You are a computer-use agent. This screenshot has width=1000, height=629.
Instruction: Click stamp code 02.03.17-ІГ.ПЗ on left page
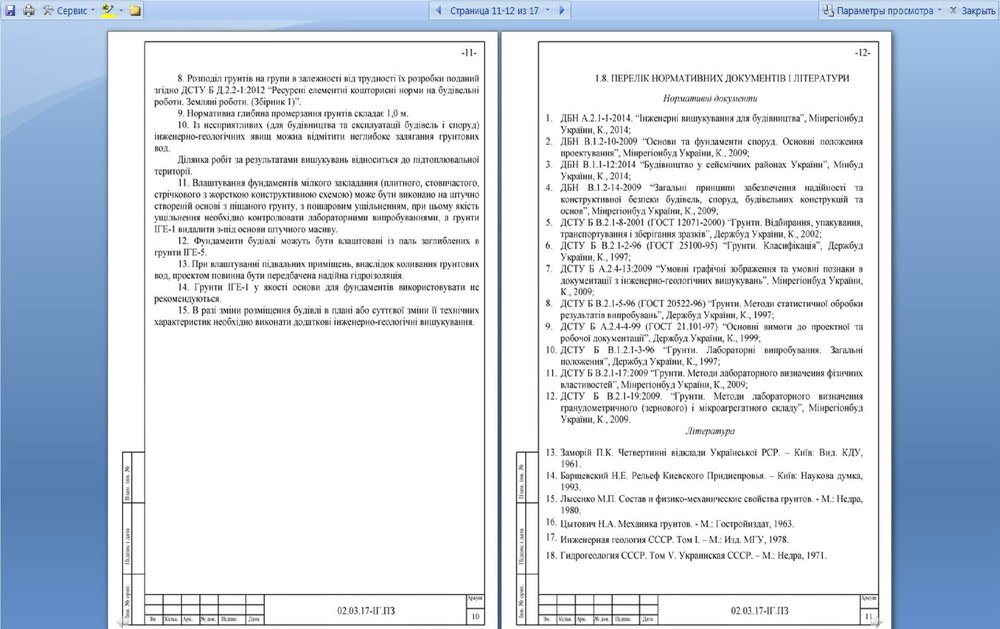tap(366, 610)
